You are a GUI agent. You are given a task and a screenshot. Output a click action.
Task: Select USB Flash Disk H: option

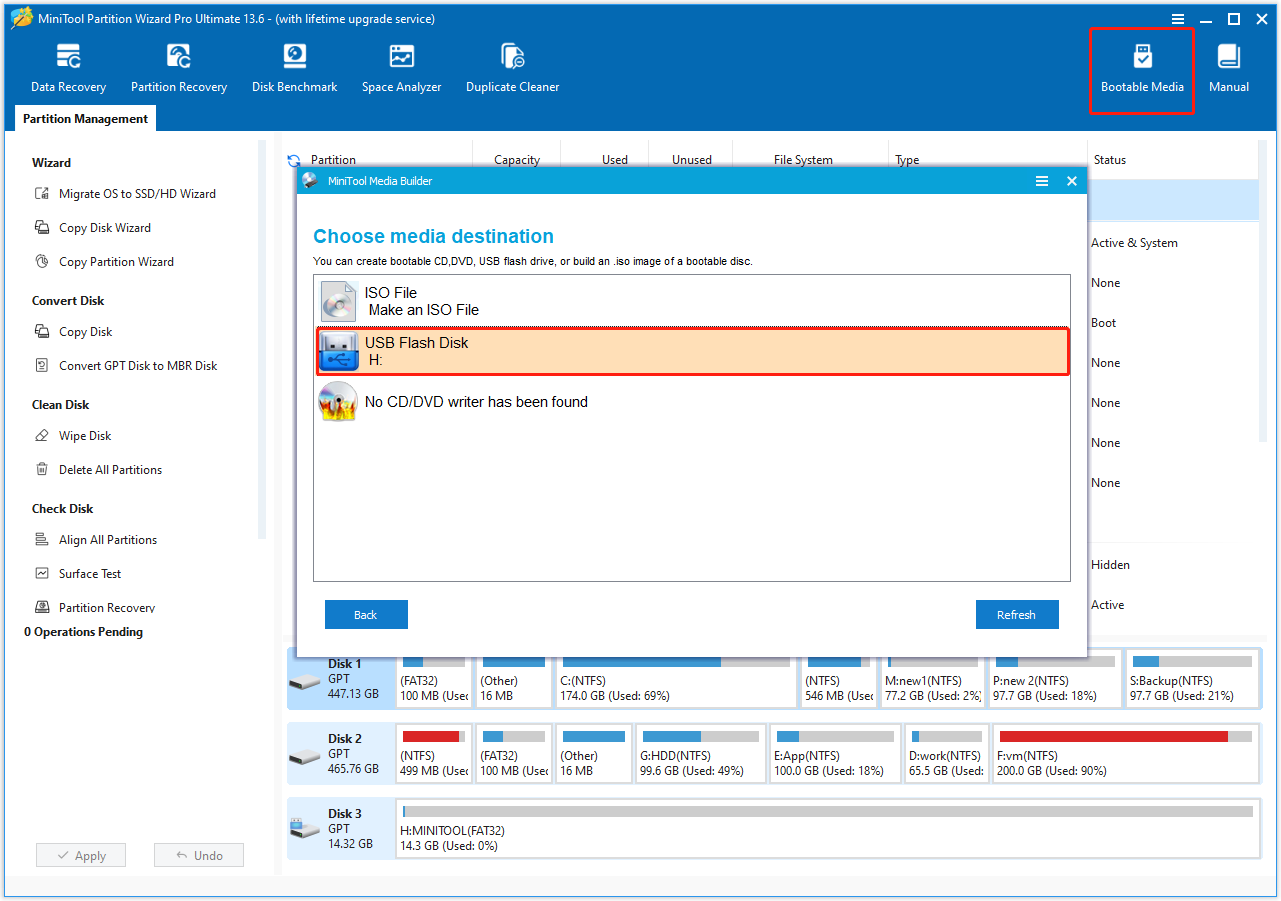pos(692,351)
